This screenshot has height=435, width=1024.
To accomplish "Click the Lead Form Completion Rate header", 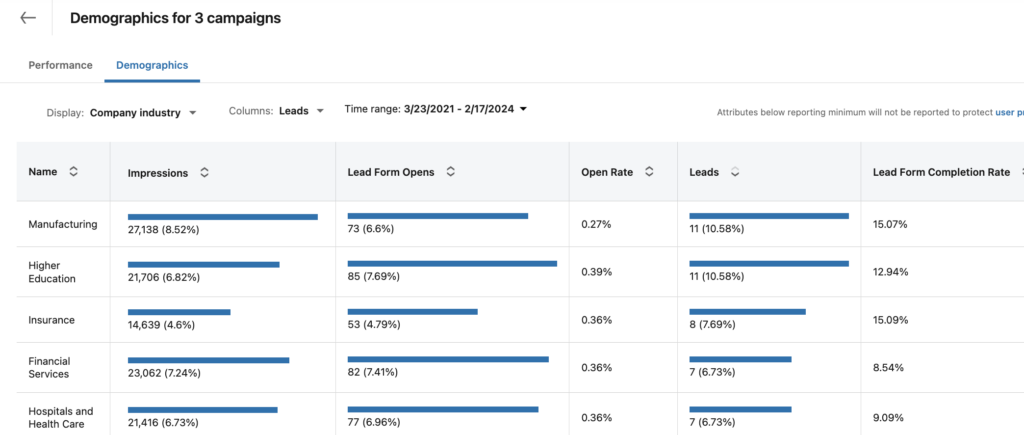I will (x=941, y=172).
